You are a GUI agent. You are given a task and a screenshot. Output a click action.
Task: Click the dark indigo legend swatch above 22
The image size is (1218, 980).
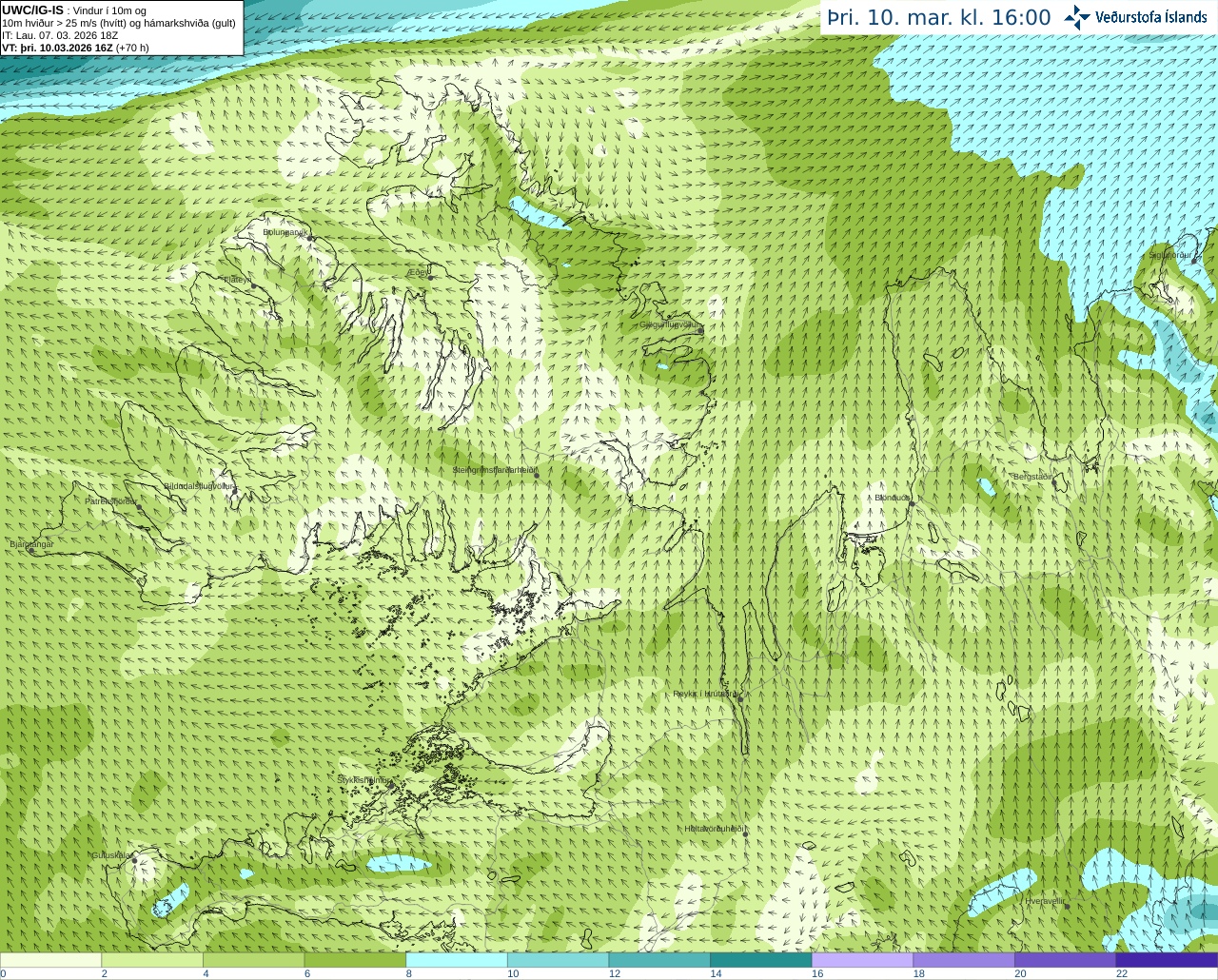[1167, 960]
